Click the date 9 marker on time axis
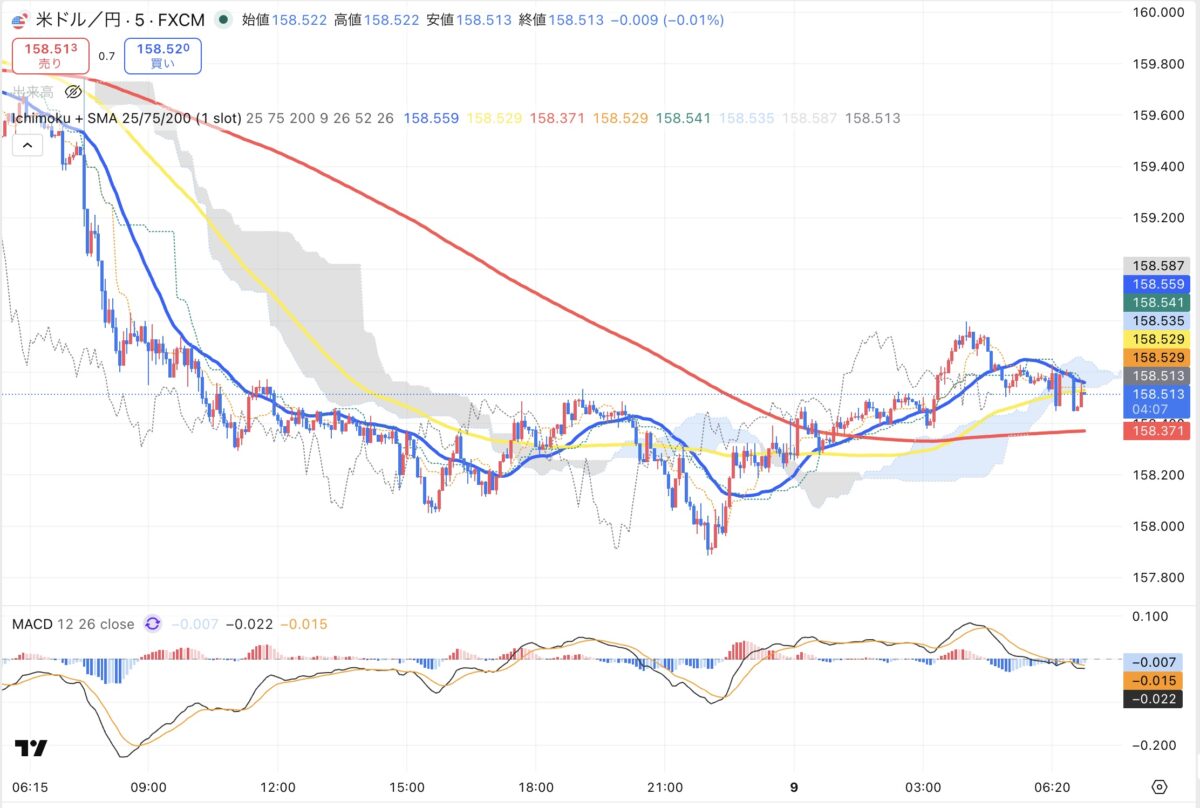This screenshot has width=1200, height=808. pyautogui.click(x=793, y=786)
